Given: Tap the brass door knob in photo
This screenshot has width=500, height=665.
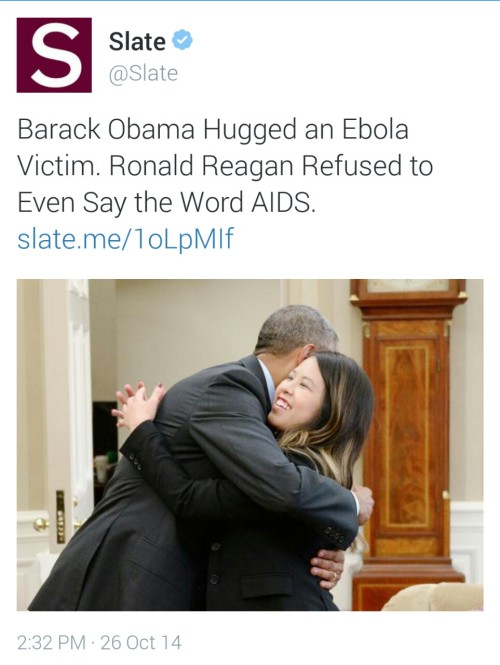Looking at the screenshot, I should [41, 525].
